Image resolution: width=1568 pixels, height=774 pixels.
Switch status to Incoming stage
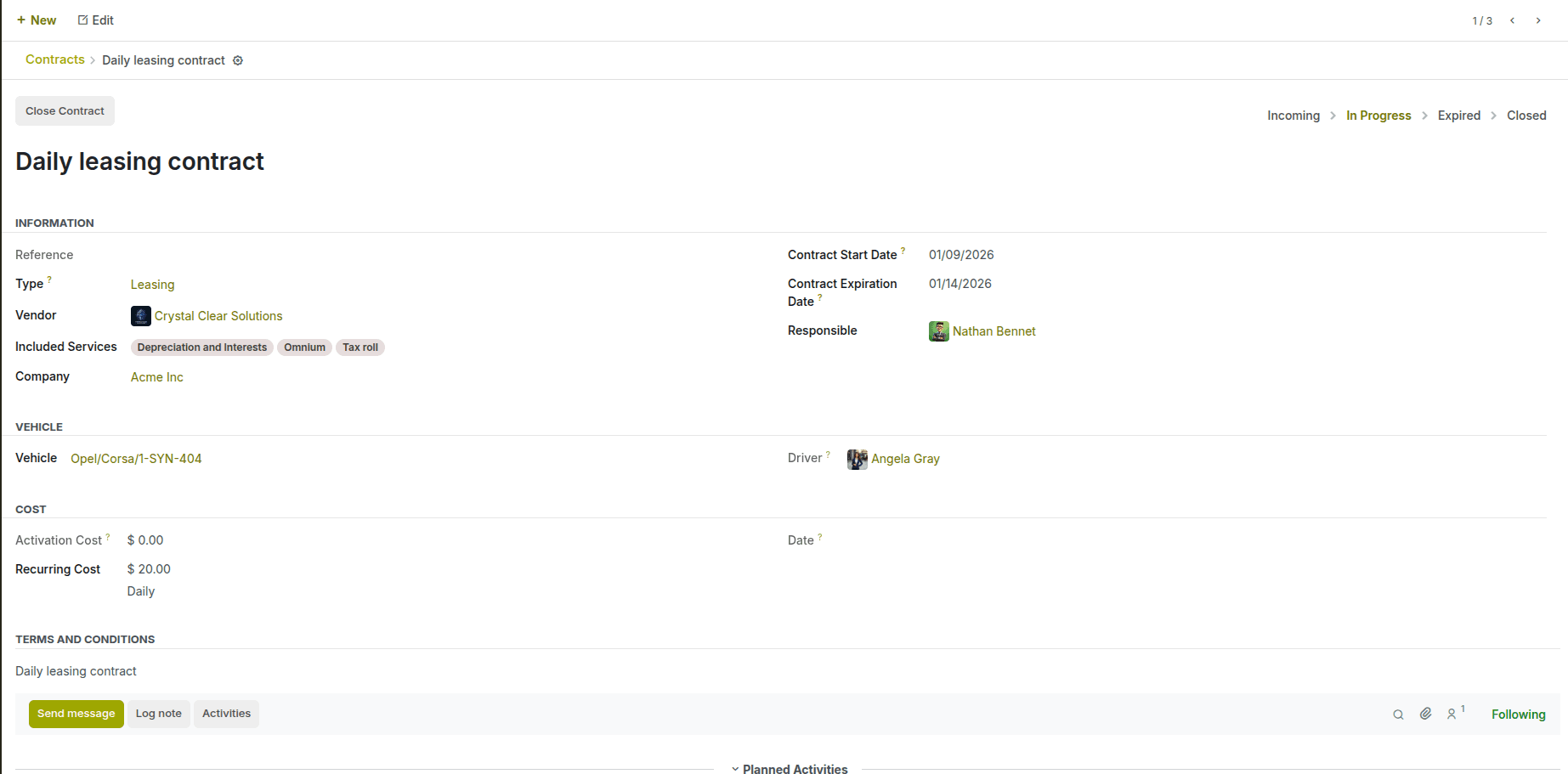[1293, 116]
